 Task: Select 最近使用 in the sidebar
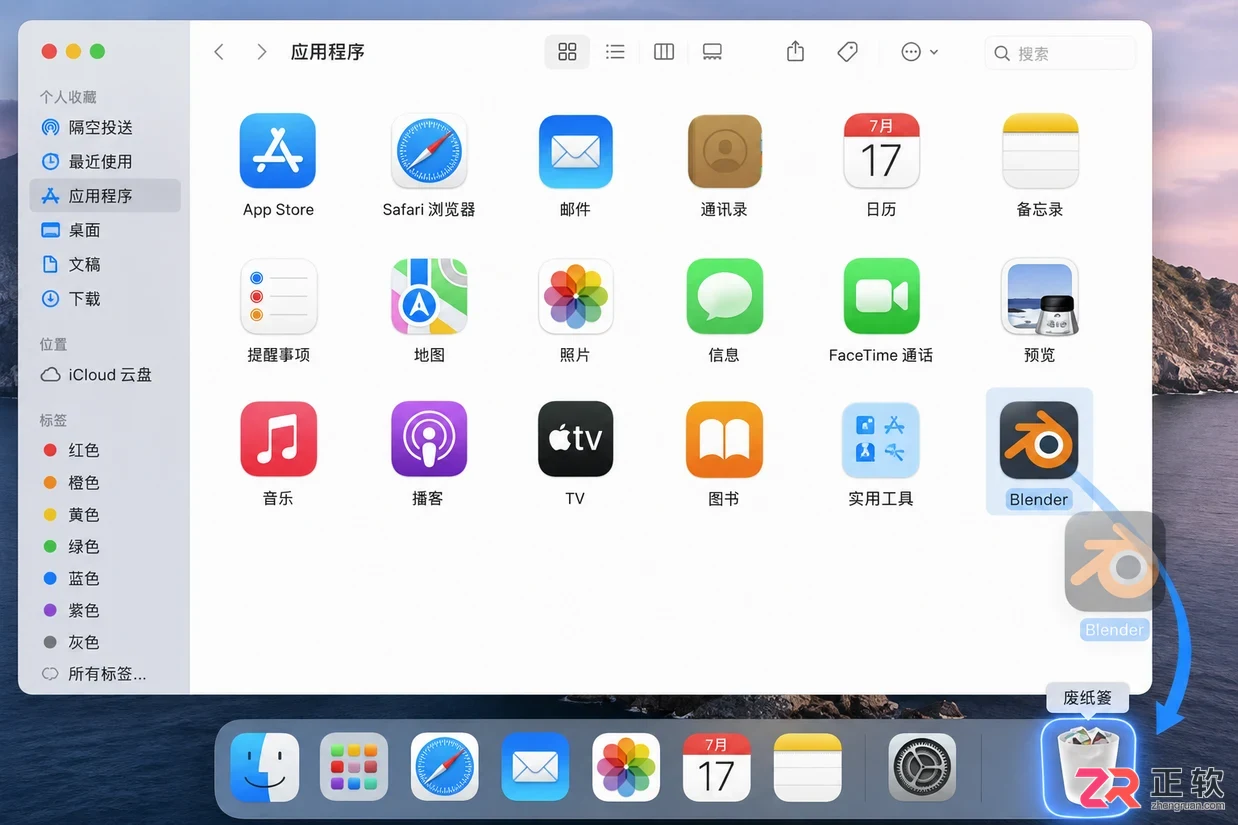[105, 162]
